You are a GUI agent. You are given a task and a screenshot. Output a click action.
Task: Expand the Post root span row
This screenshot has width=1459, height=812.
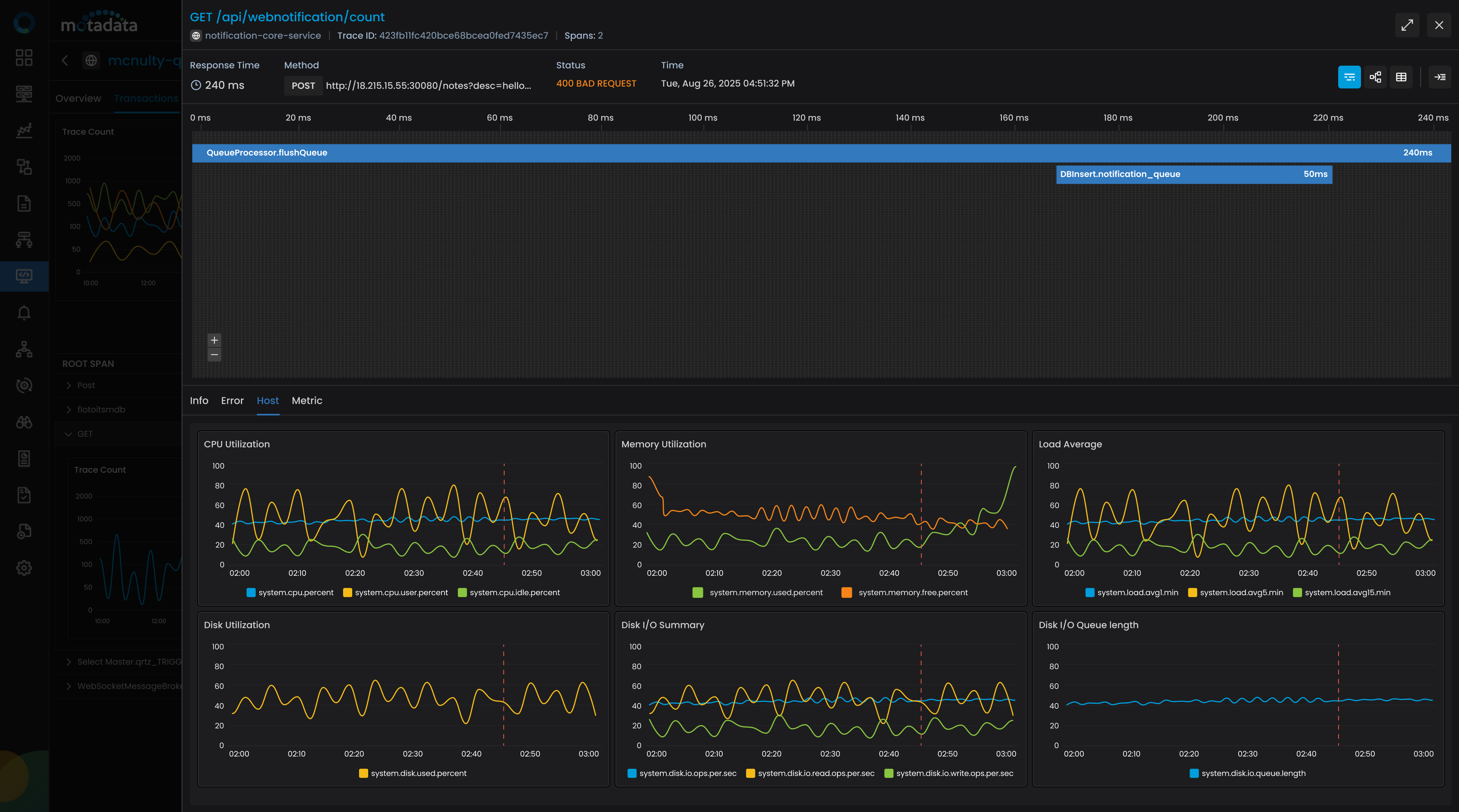coord(68,385)
